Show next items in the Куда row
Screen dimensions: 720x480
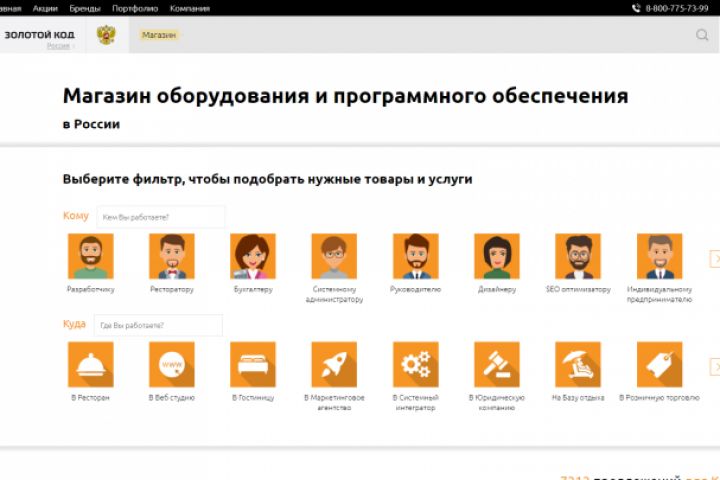tap(715, 367)
